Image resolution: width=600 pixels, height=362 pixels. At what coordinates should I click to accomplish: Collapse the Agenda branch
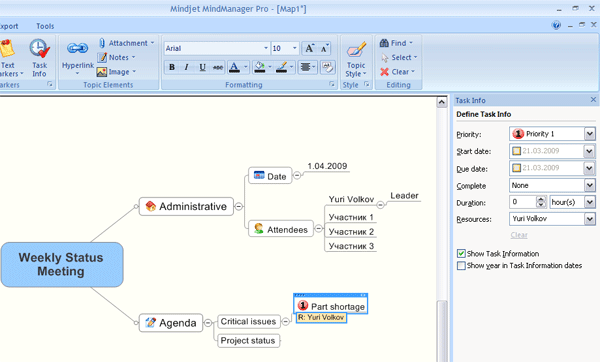pos(208,323)
